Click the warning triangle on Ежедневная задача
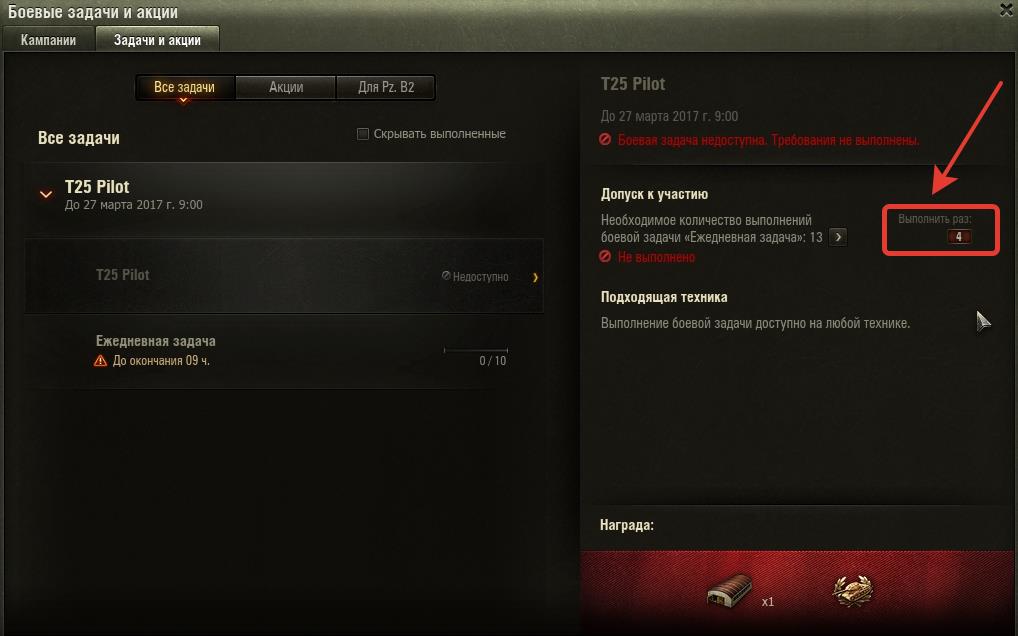This screenshot has height=636, width=1018. point(101,361)
